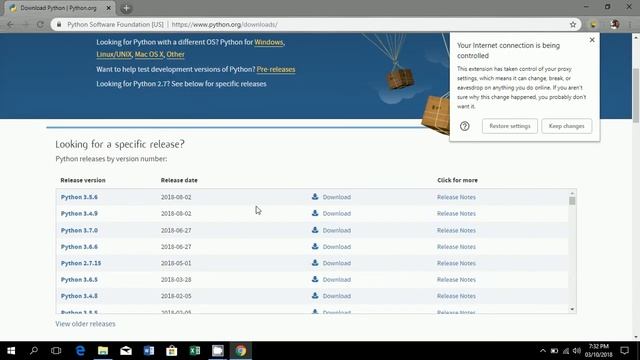640x360 pixels.
Task: Click download icon for Python 3.5.6
Action: point(315,197)
